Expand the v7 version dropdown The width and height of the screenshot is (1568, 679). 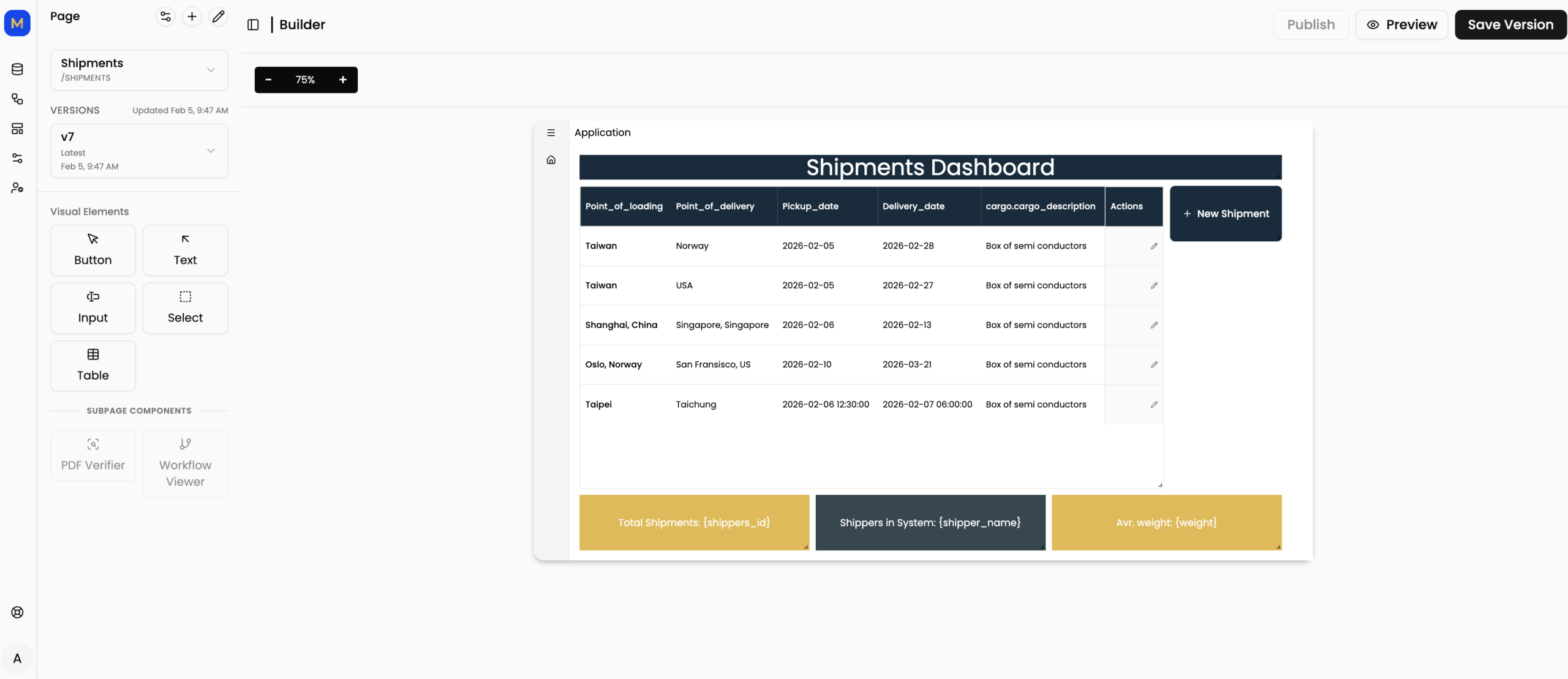point(139,151)
